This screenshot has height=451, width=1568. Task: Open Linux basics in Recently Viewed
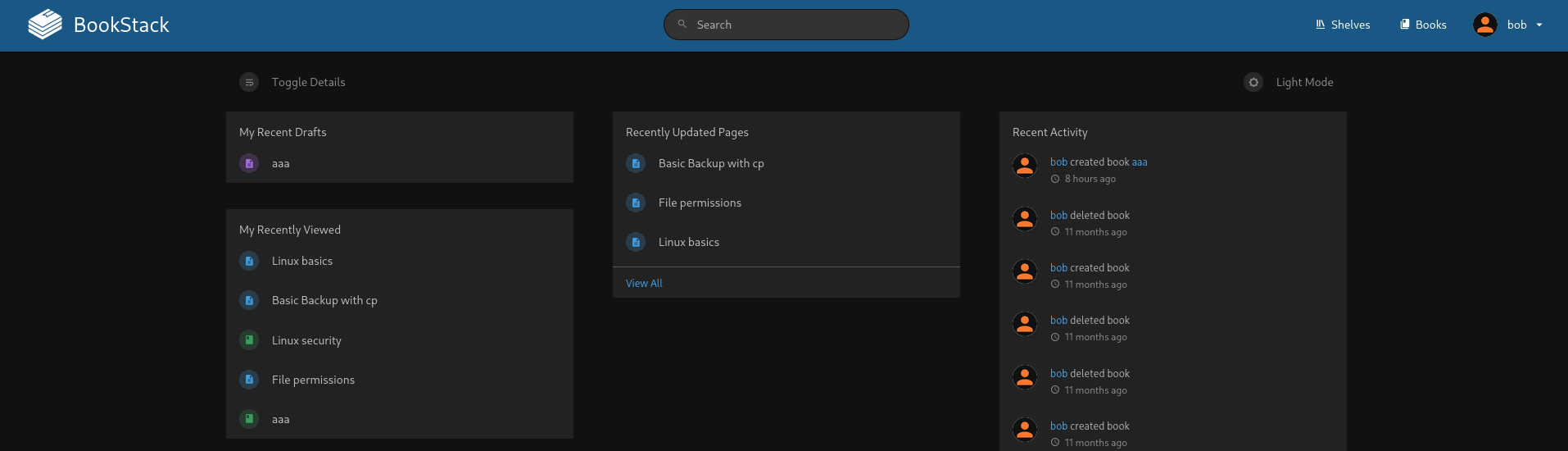point(302,261)
